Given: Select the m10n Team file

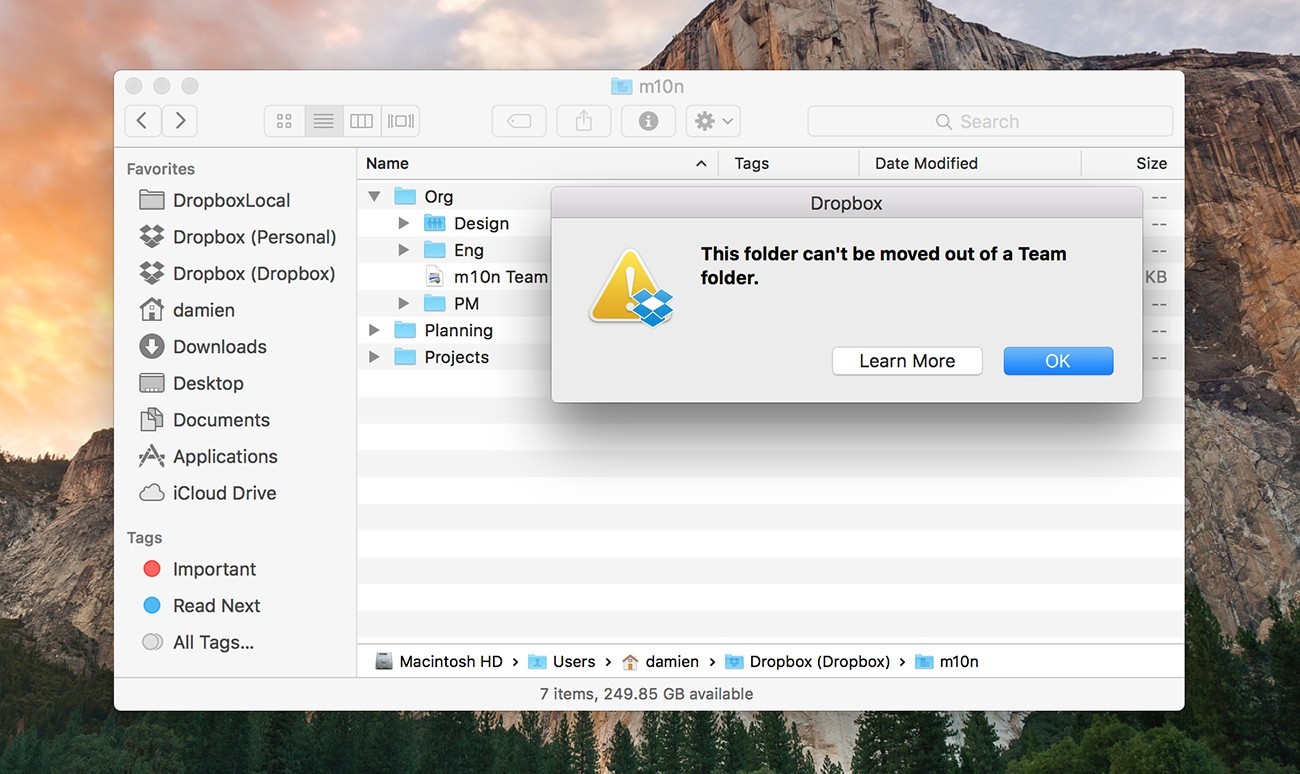Looking at the screenshot, I should point(487,277).
